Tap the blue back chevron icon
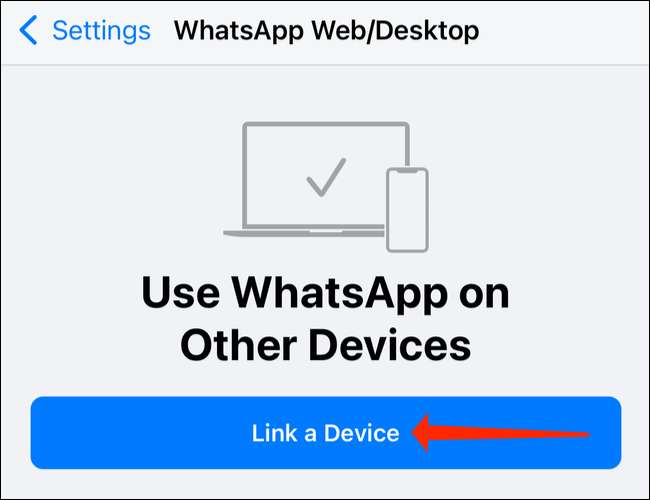Image resolution: width=650 pixels, height=500 pixels. point(28,30)
